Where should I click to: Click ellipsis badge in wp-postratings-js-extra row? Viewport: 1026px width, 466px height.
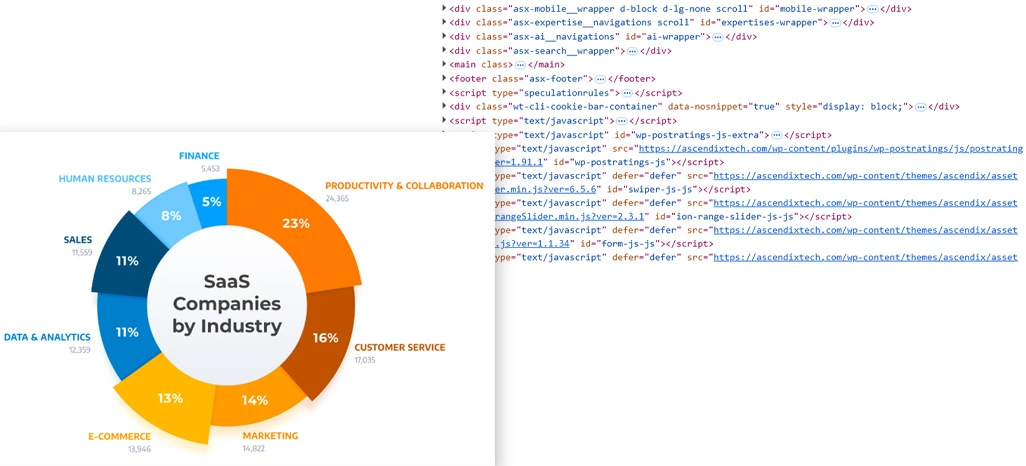tap(776, 135)
